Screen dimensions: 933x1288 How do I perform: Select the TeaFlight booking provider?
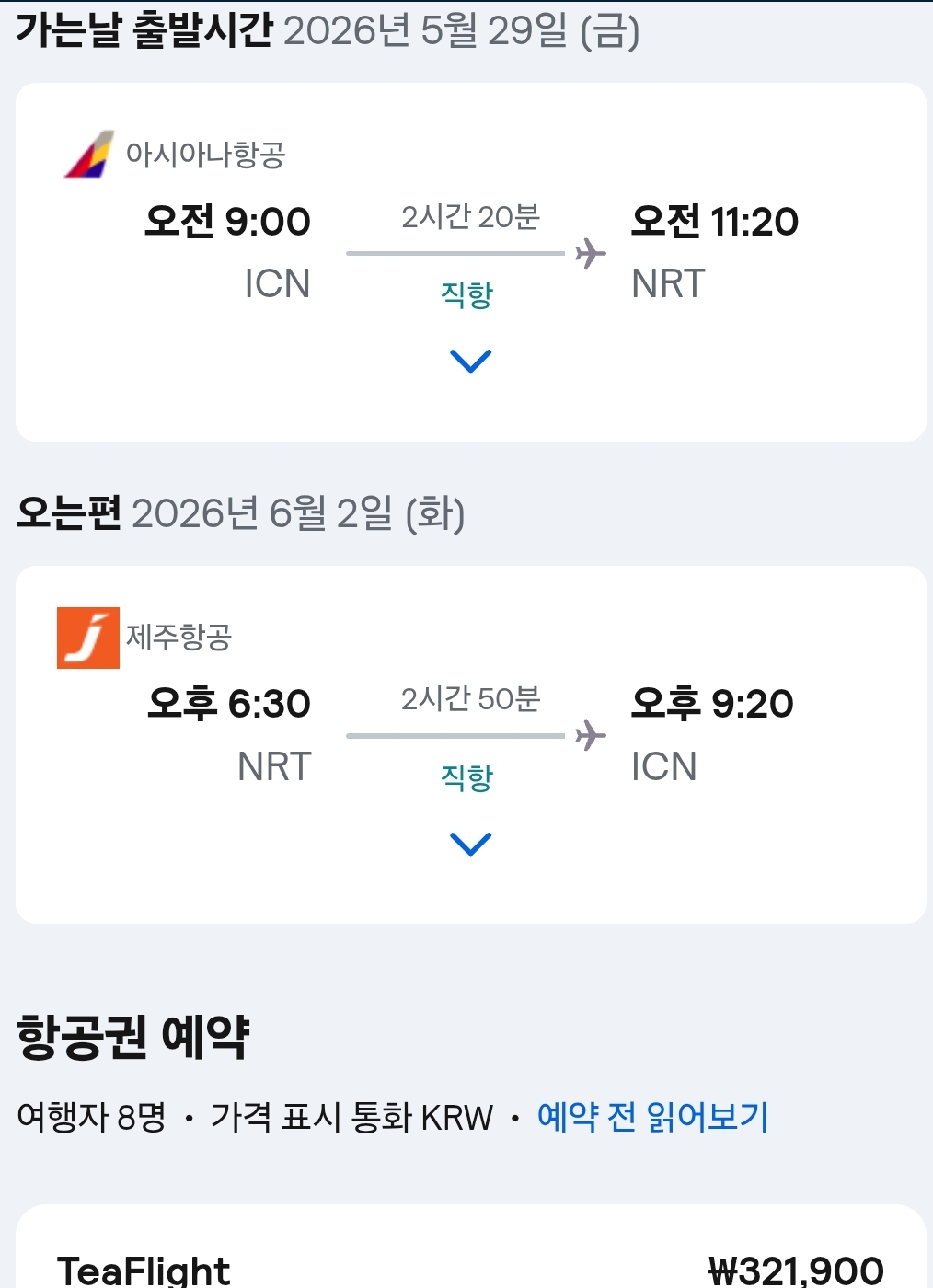point(144,1271)
